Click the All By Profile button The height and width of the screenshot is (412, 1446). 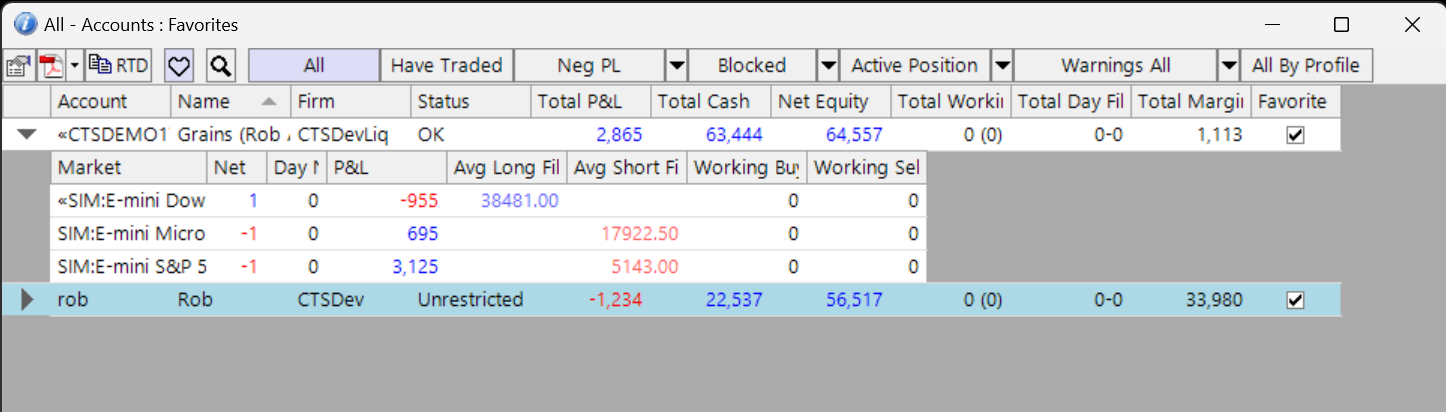point(1306,66)
